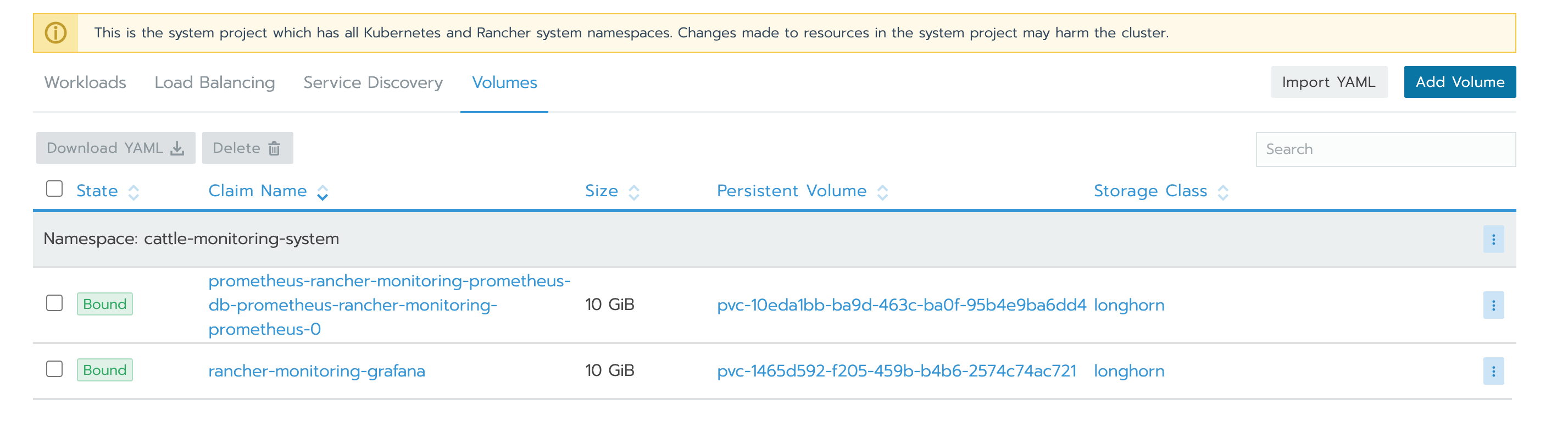The image size is (1568, 432).
Task: Click the Import YAML button
Action: [x=1330, y=81]
